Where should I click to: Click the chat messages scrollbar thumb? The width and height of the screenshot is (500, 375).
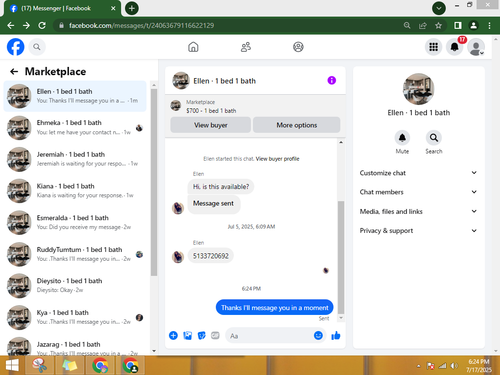tap(341, 257)
